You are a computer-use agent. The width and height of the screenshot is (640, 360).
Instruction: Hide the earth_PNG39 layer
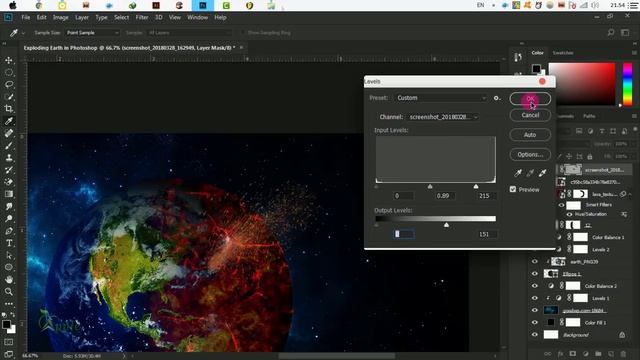coord(535,262)
